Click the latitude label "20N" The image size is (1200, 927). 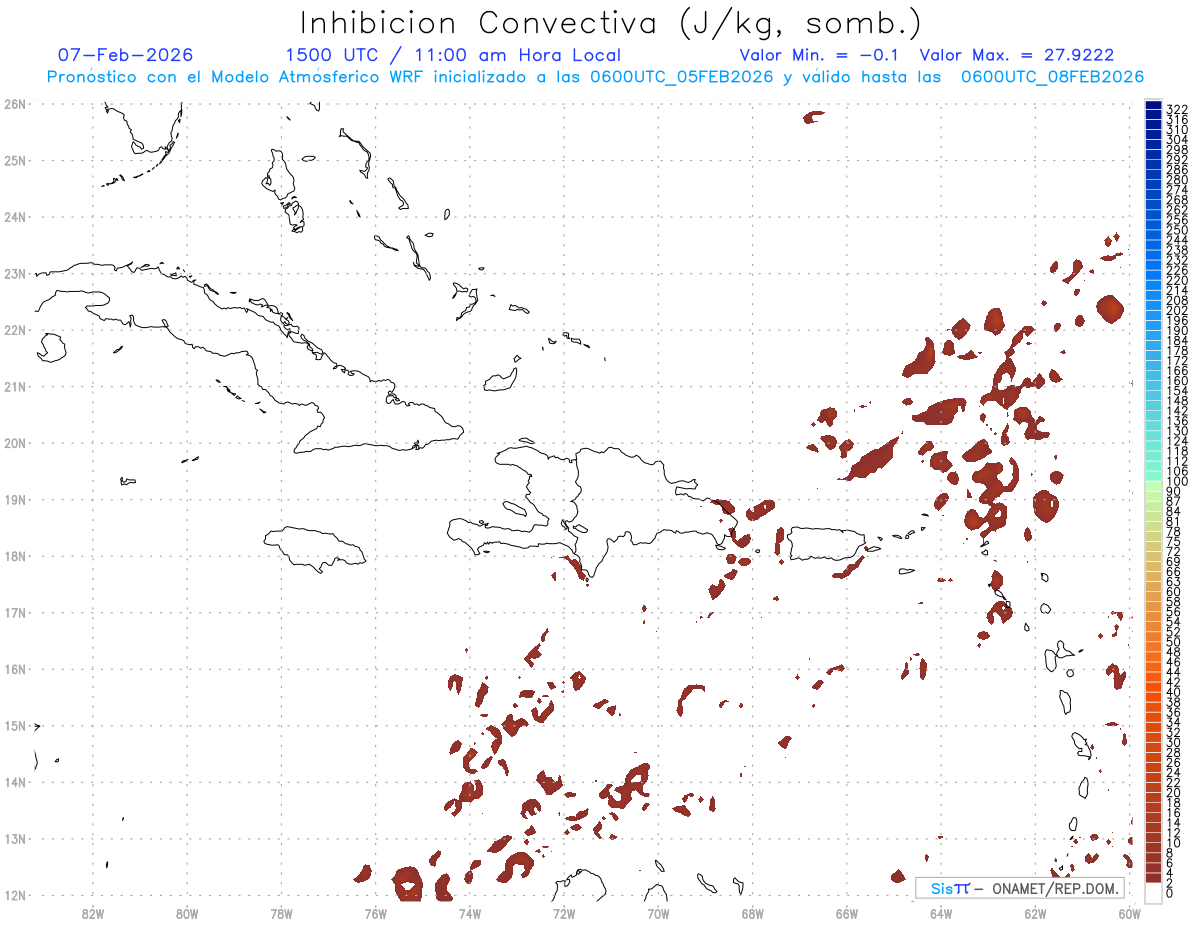pyautogui.click(x=14, y=443)
